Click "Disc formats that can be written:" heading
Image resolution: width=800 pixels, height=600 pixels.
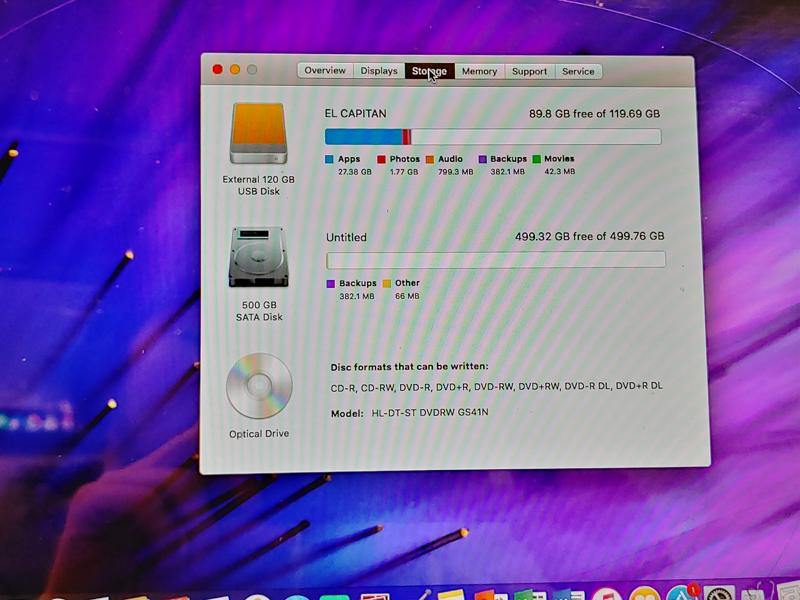pos(409,367)
